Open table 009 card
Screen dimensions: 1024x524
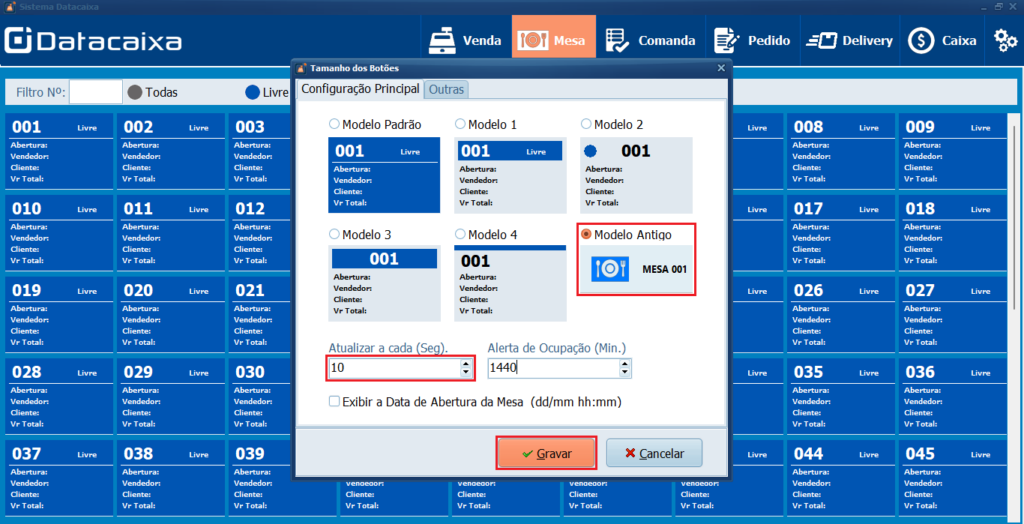pyautogui.click(x=953, y=152)
